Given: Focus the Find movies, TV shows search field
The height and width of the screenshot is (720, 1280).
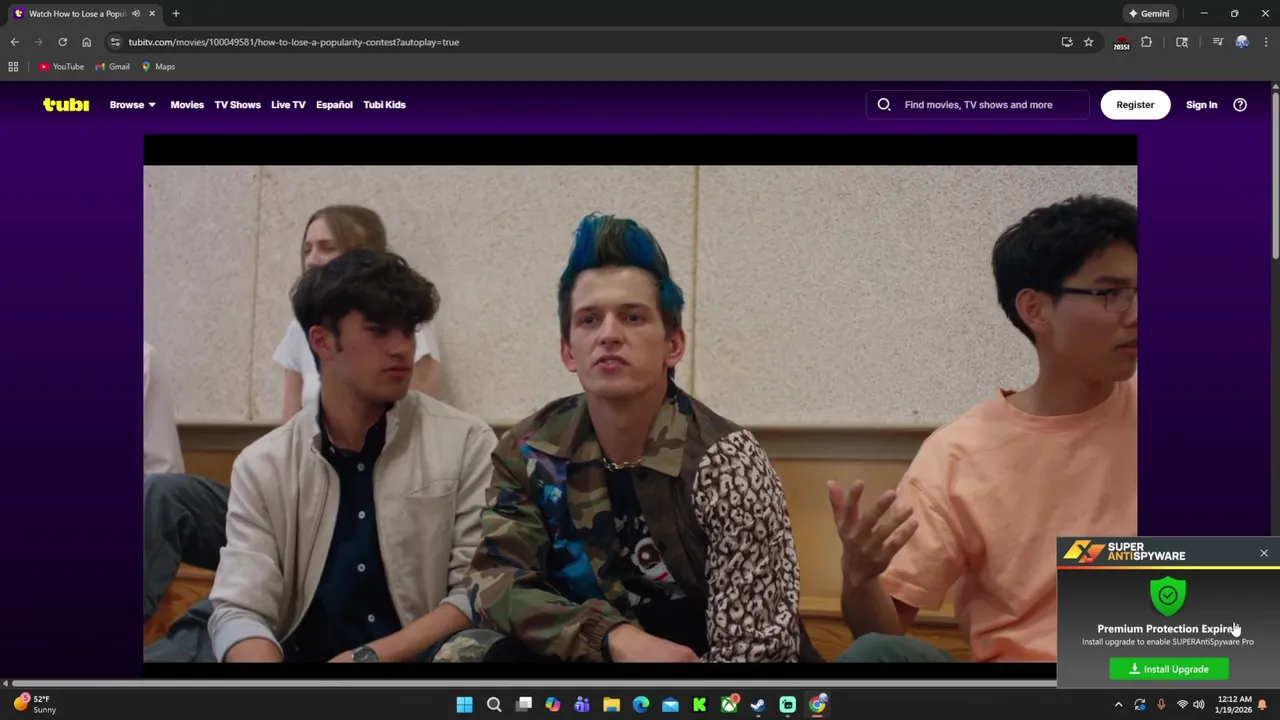Looking at the screenshot, I should click(978, 105).
